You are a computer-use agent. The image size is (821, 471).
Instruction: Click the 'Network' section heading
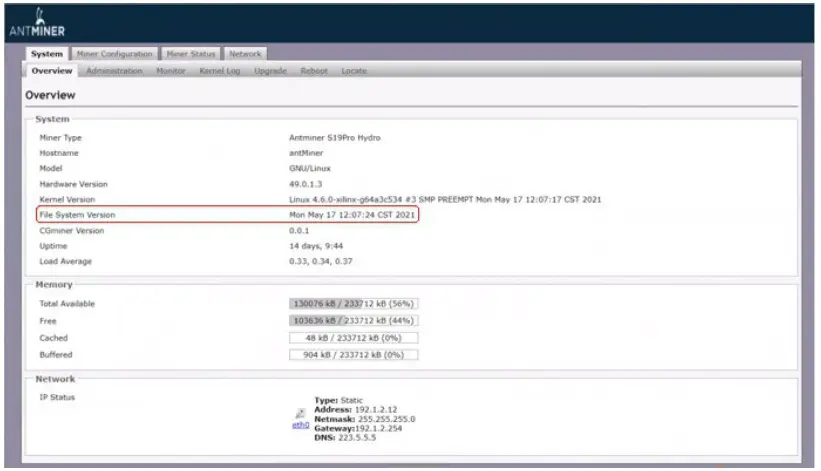tap(55, 379)
